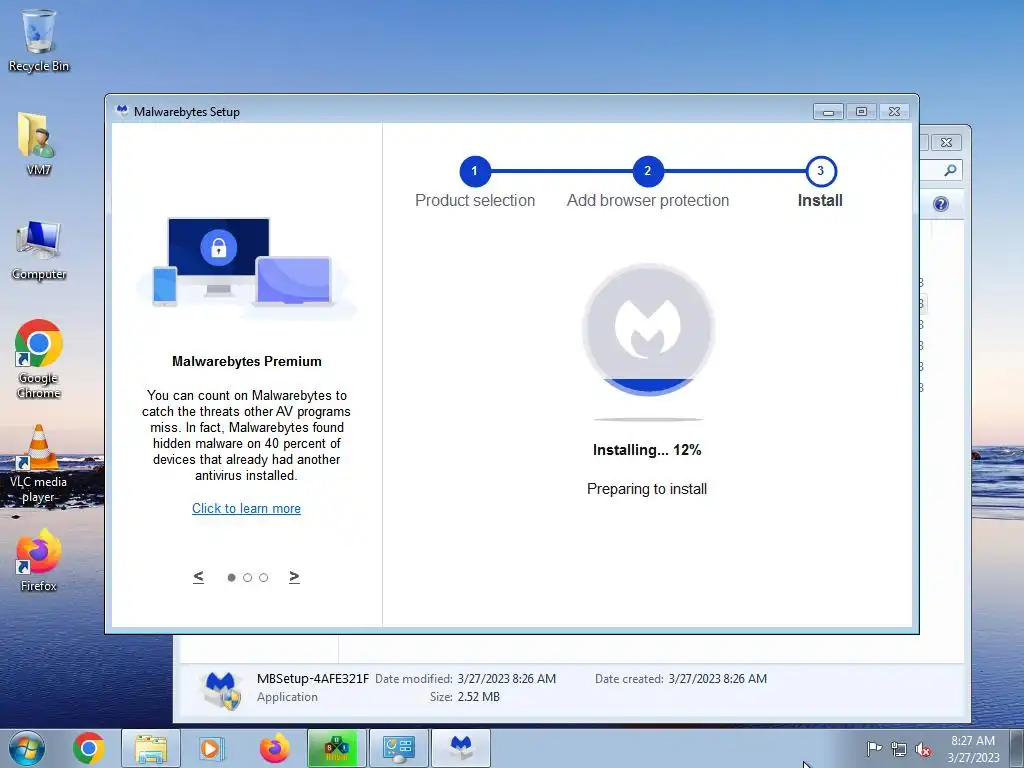Select the Malwarebytes Setup taskbar button
1024x768 pixels.
click(461, 748)
